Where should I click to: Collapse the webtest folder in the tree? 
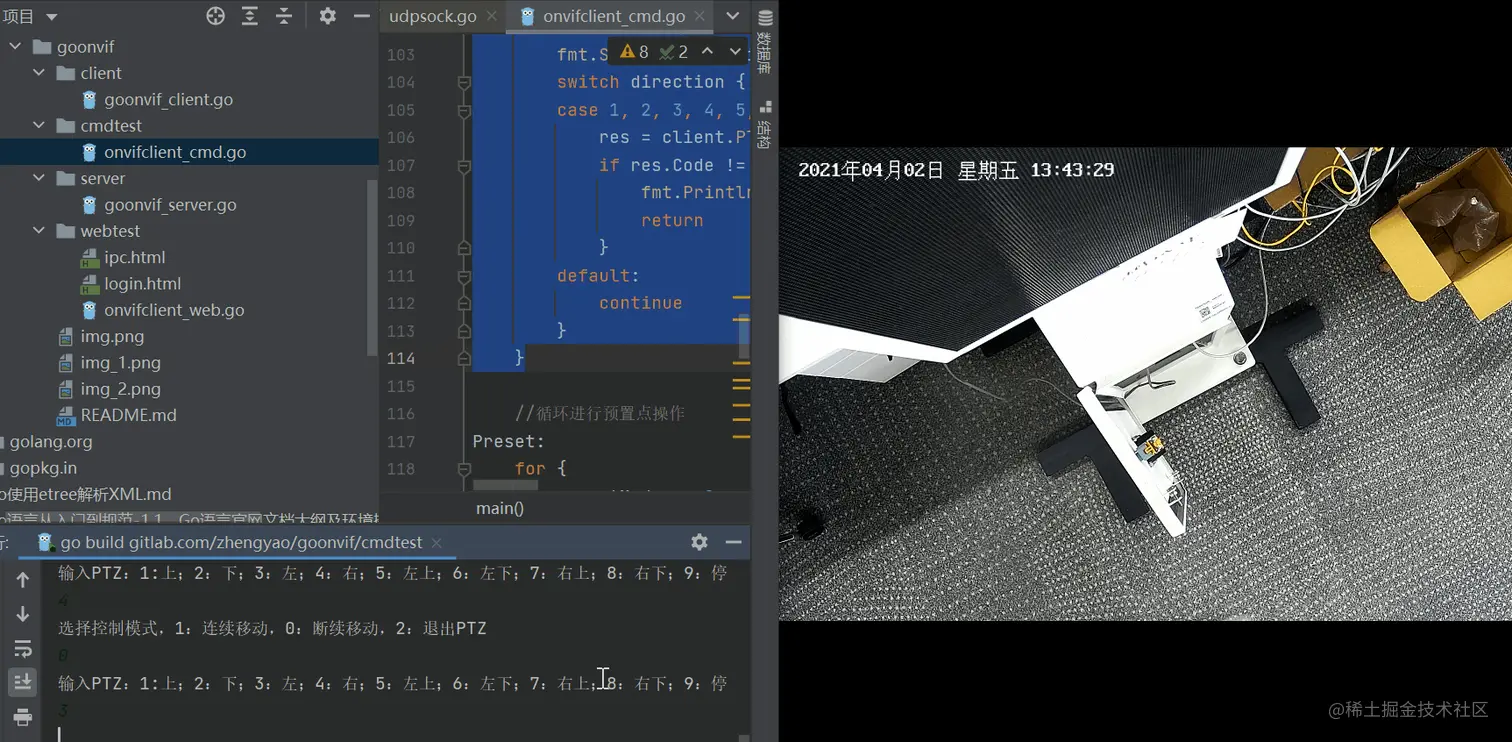[x=38, y=230]
